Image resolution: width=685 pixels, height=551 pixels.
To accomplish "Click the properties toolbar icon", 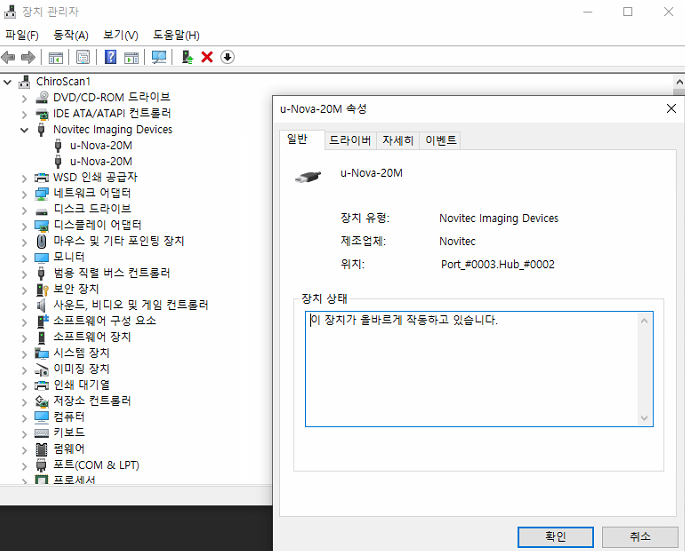I will [x=83, y=57].
